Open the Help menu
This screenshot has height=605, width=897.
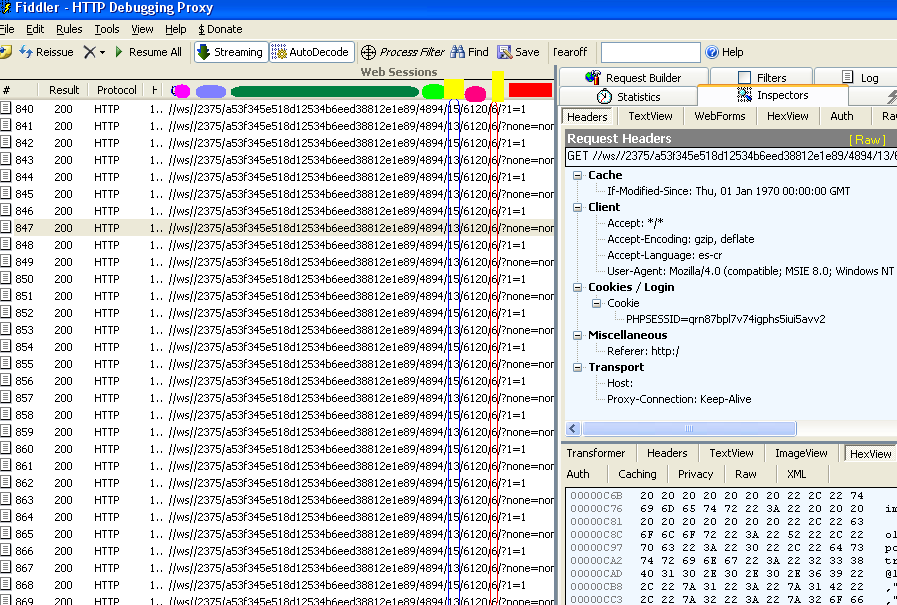click(x=176, y=29)
